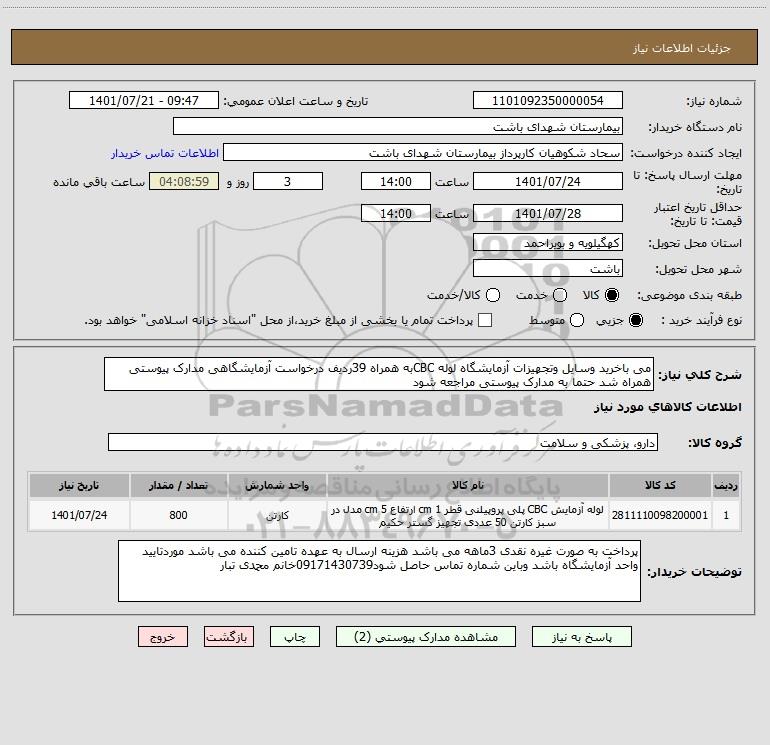Viewport: 770px width, 745px height.
Task: Click the توضیحات خریدار label
Action: point(694,572)
